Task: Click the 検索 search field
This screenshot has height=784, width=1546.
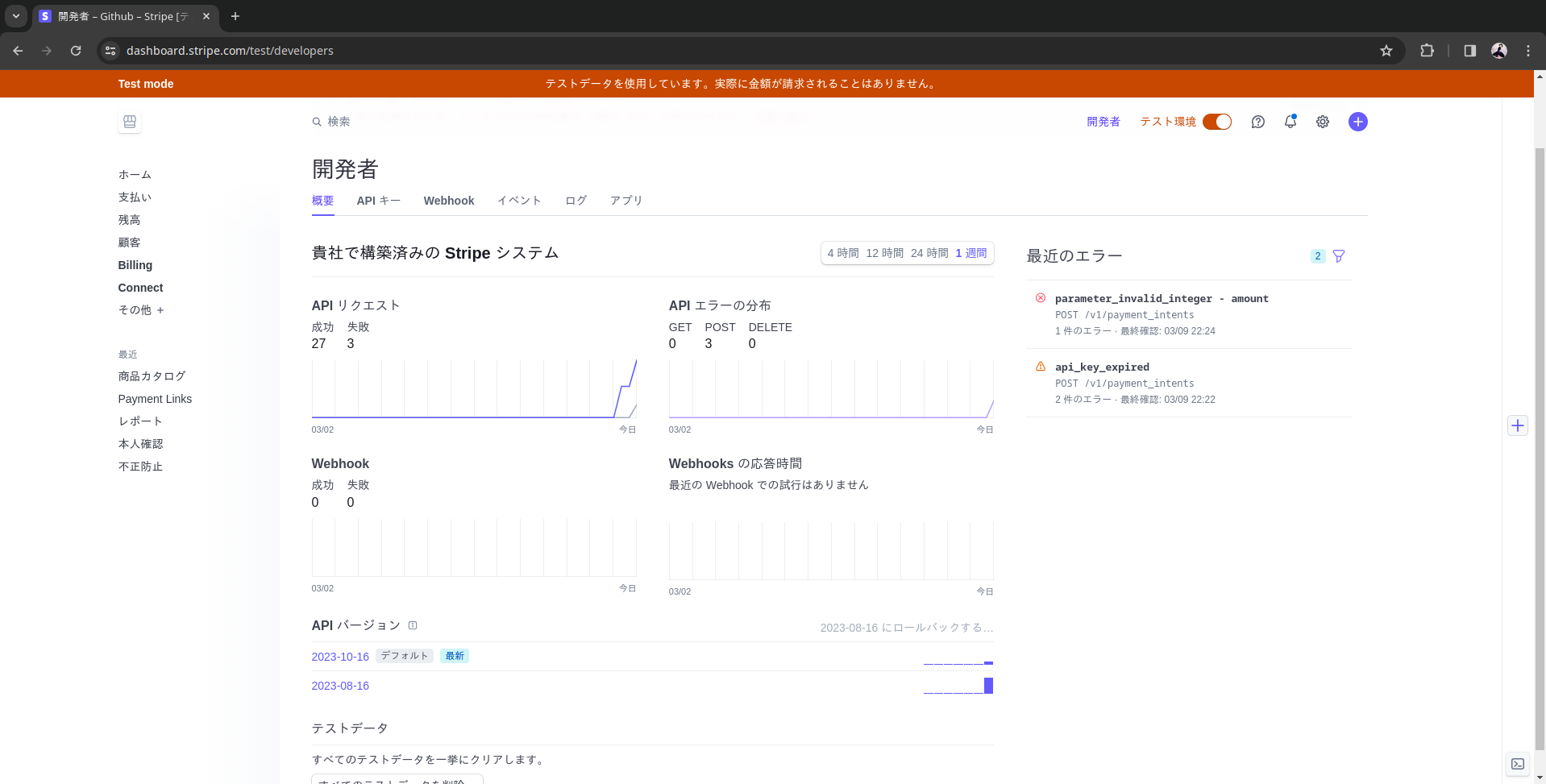Action: tap(339, 122)
